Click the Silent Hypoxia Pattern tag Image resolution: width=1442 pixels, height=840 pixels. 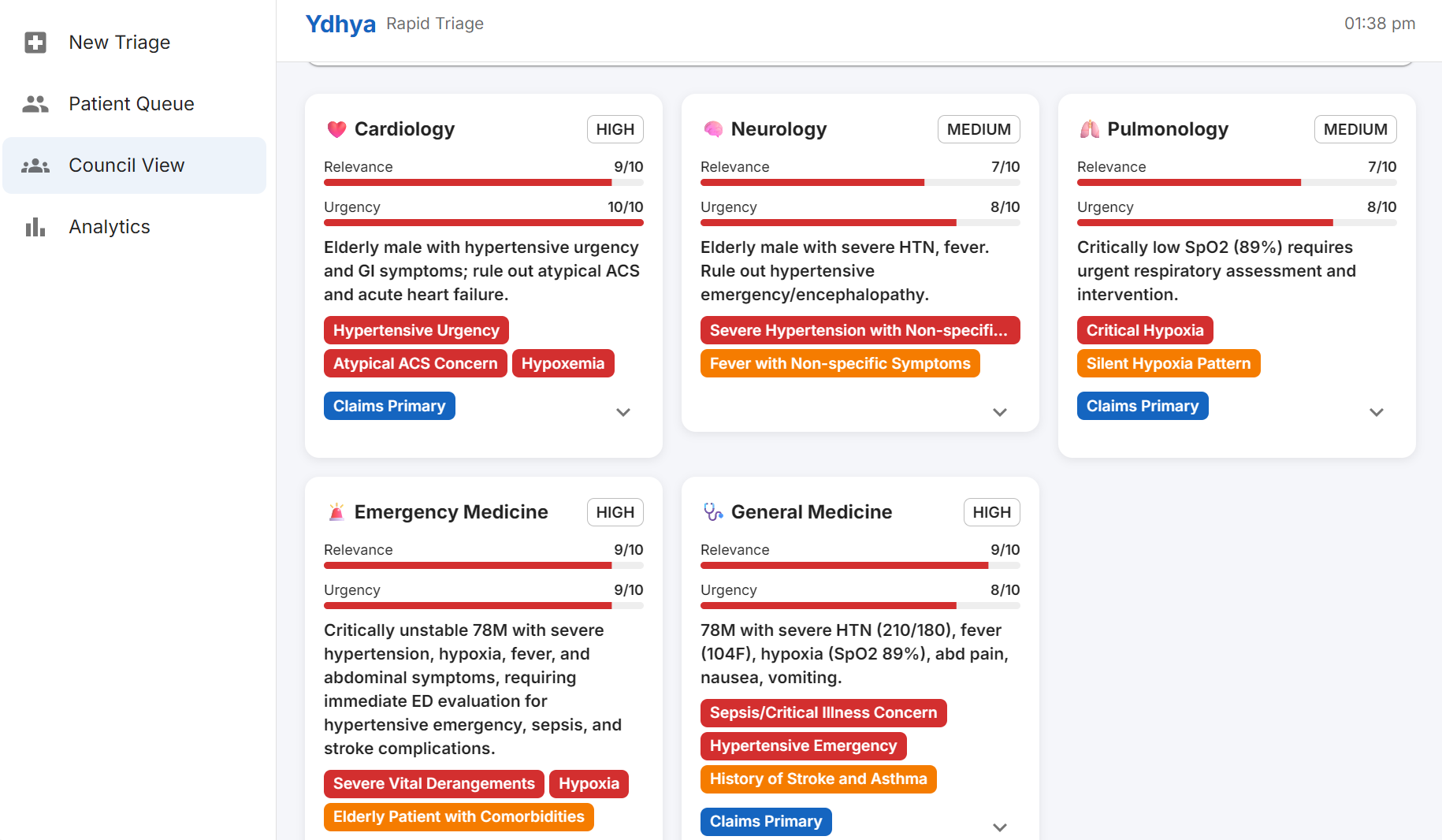click(x=1168, y=363)
